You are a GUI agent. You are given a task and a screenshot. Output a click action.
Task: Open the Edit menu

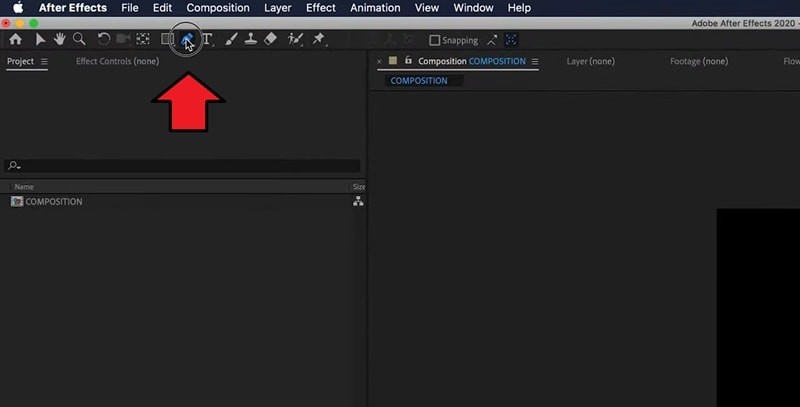162,8
